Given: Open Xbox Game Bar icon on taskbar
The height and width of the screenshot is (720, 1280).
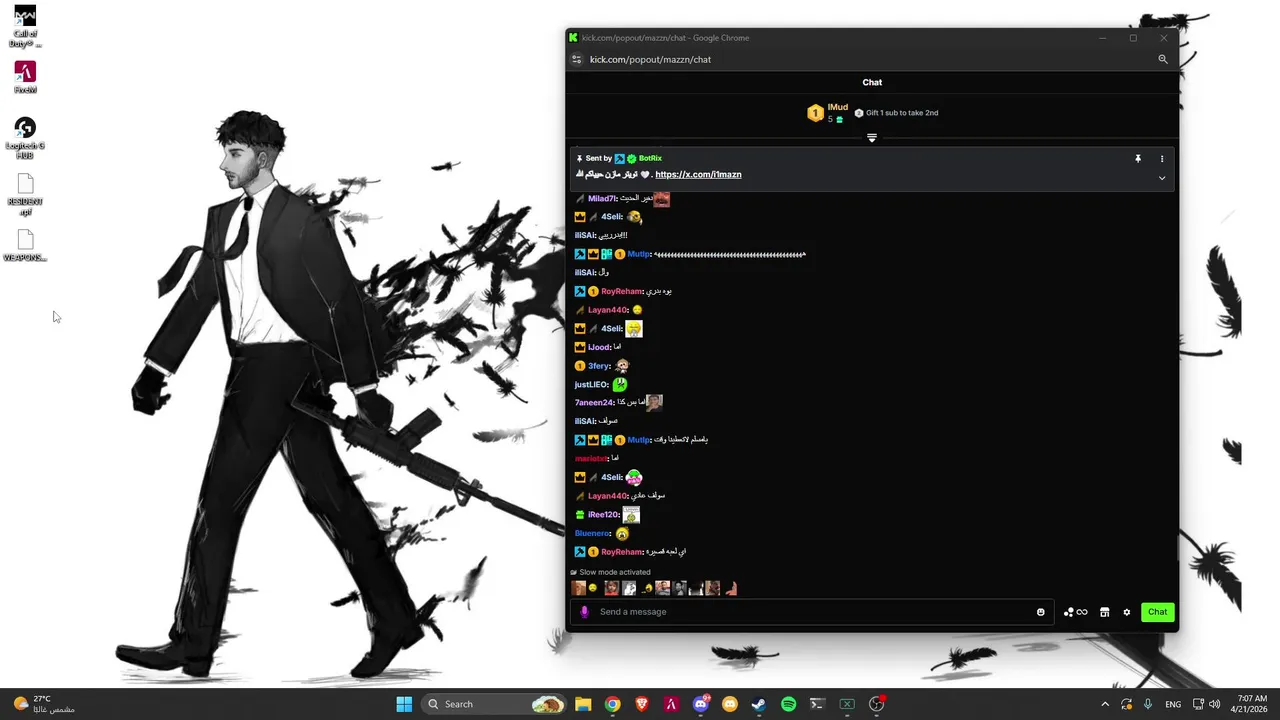Looking at the screenshot, I should (x=847, y=704).
